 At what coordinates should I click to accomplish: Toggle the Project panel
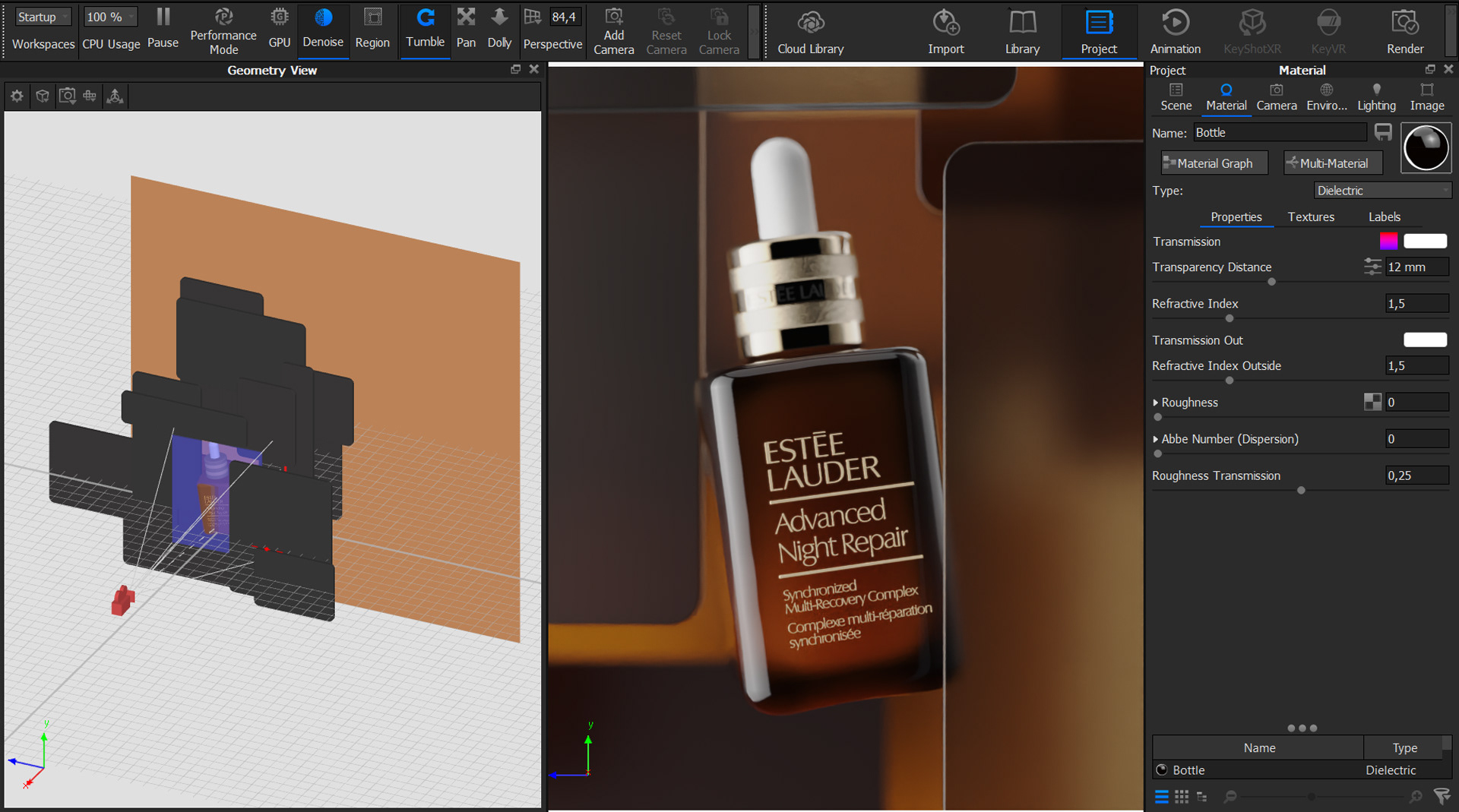(x=1099, y=30)
